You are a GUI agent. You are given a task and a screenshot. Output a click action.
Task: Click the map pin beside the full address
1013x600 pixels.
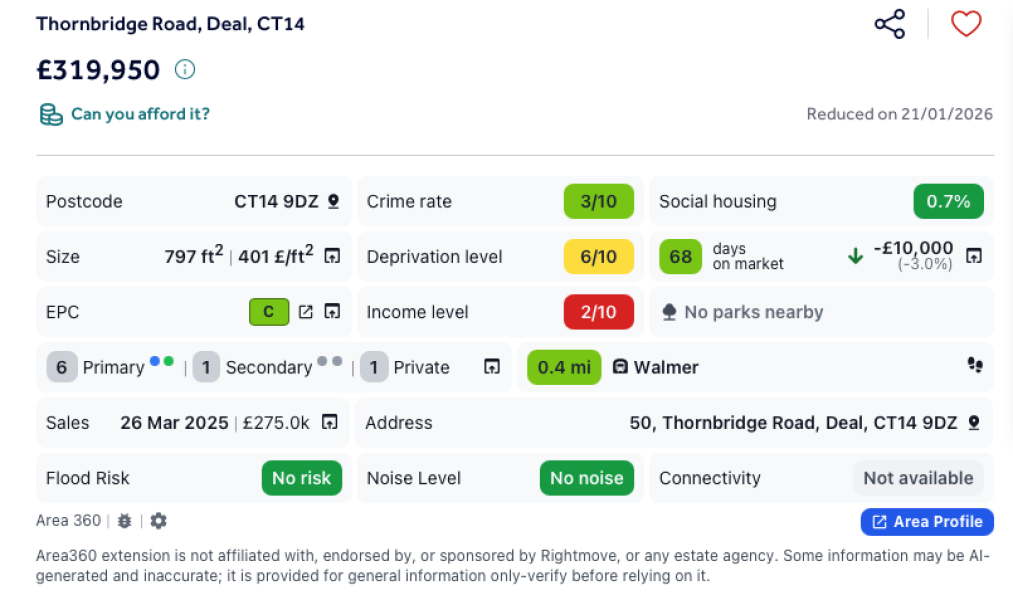[x=973, y=422]
